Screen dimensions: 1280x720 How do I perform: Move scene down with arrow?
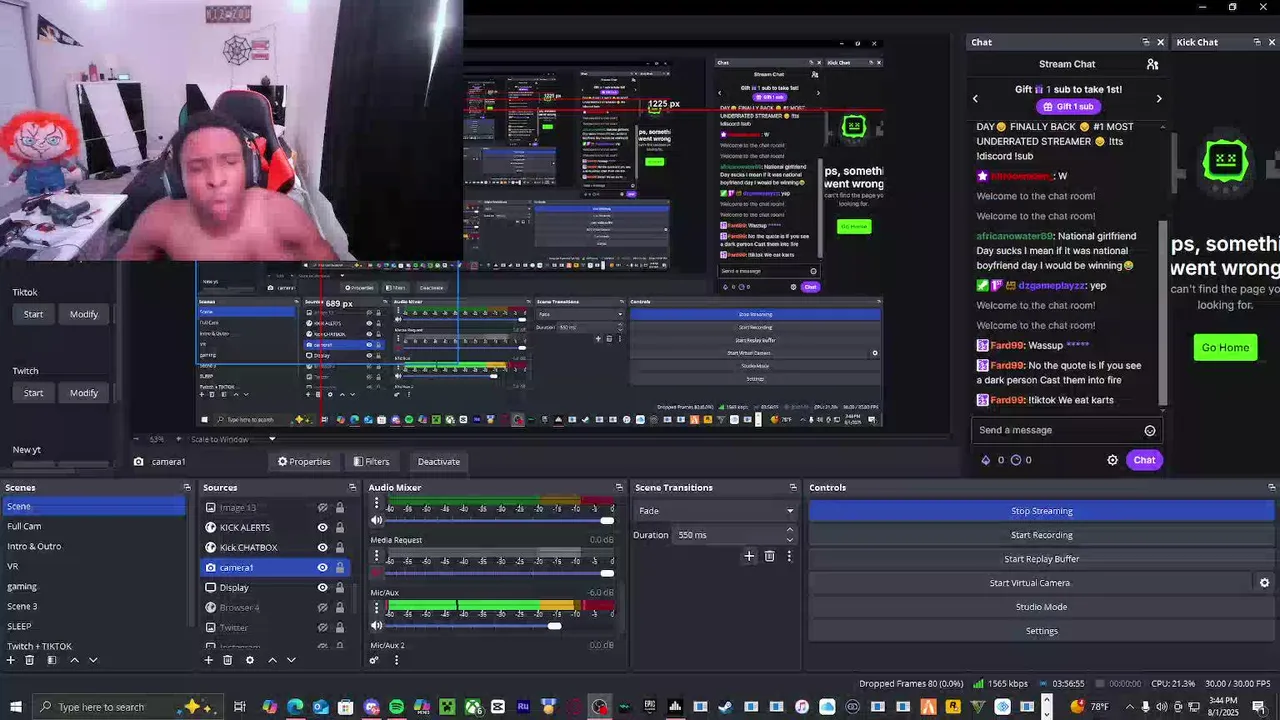(93, 660)
